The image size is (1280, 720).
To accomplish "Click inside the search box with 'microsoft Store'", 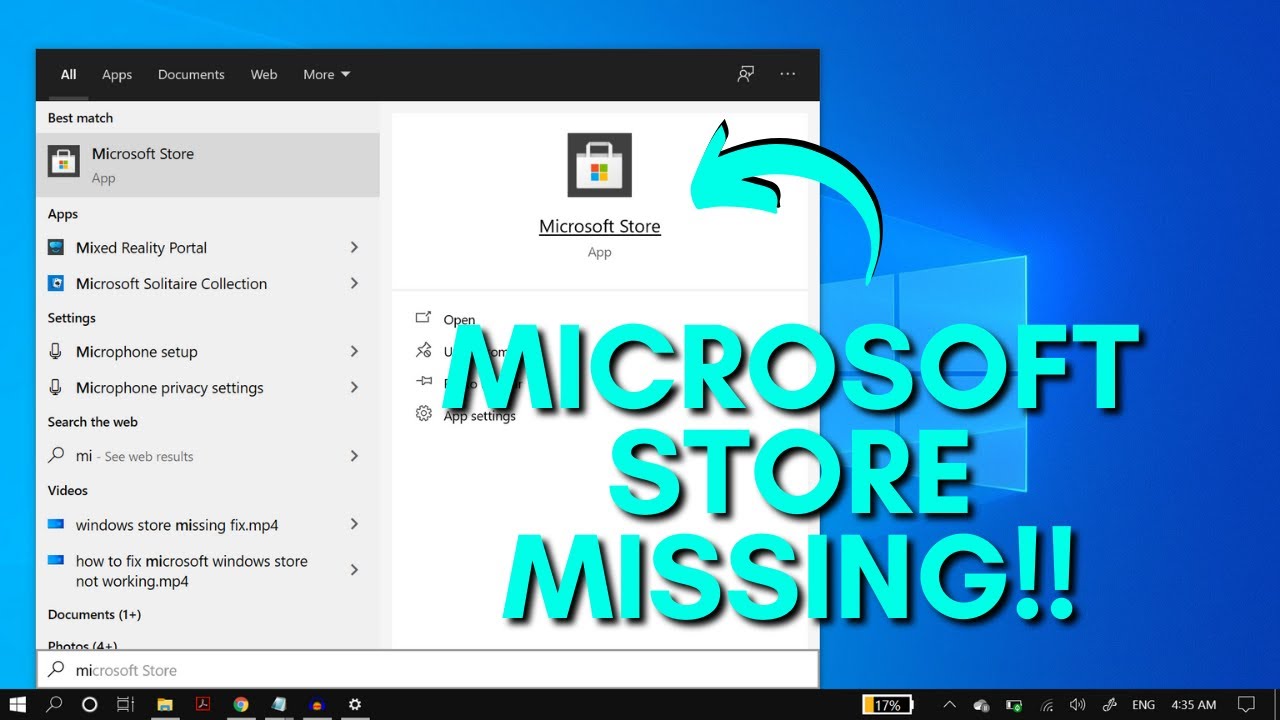I will (428, 670).
